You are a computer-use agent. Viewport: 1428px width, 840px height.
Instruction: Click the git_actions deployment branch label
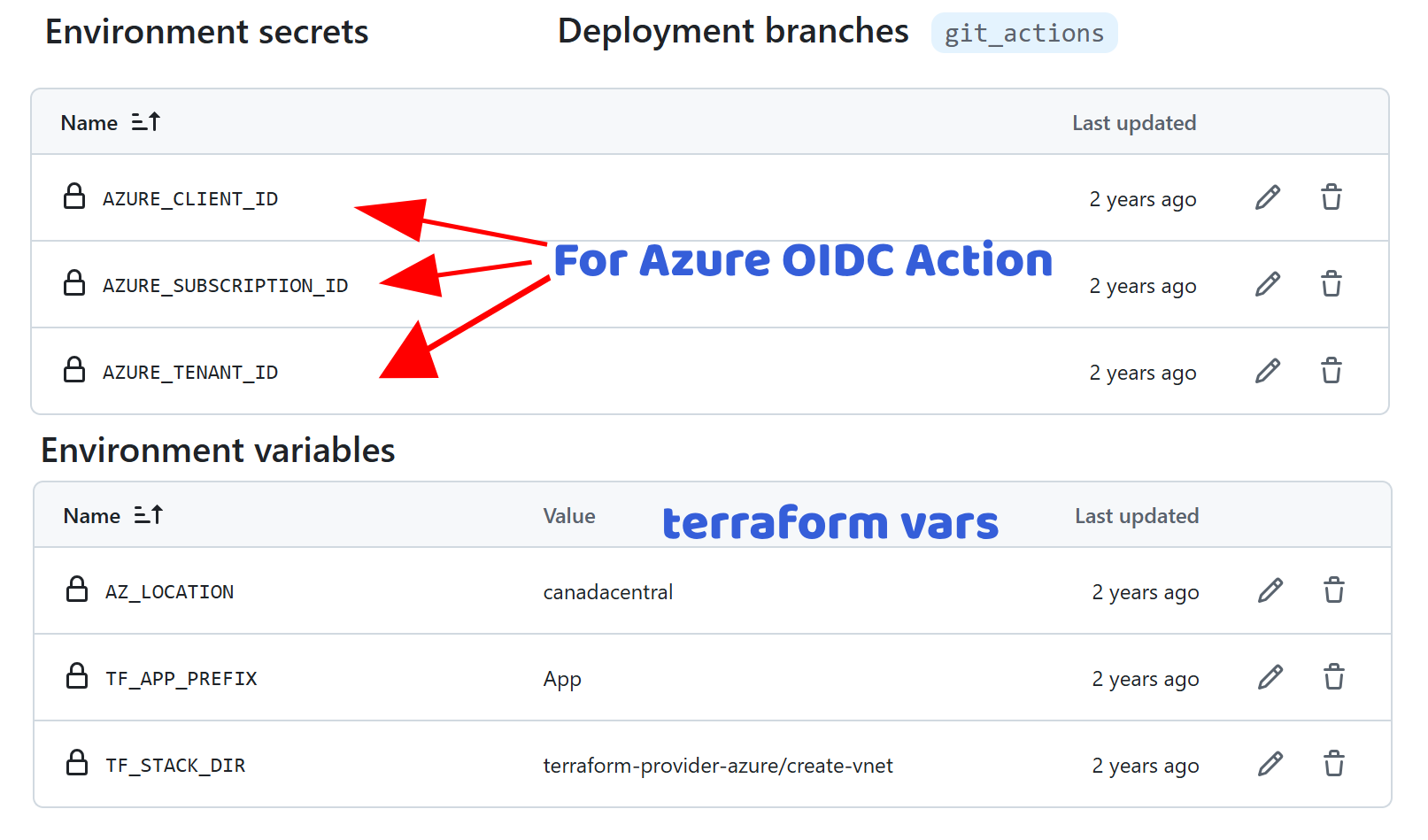[1023, 34]
